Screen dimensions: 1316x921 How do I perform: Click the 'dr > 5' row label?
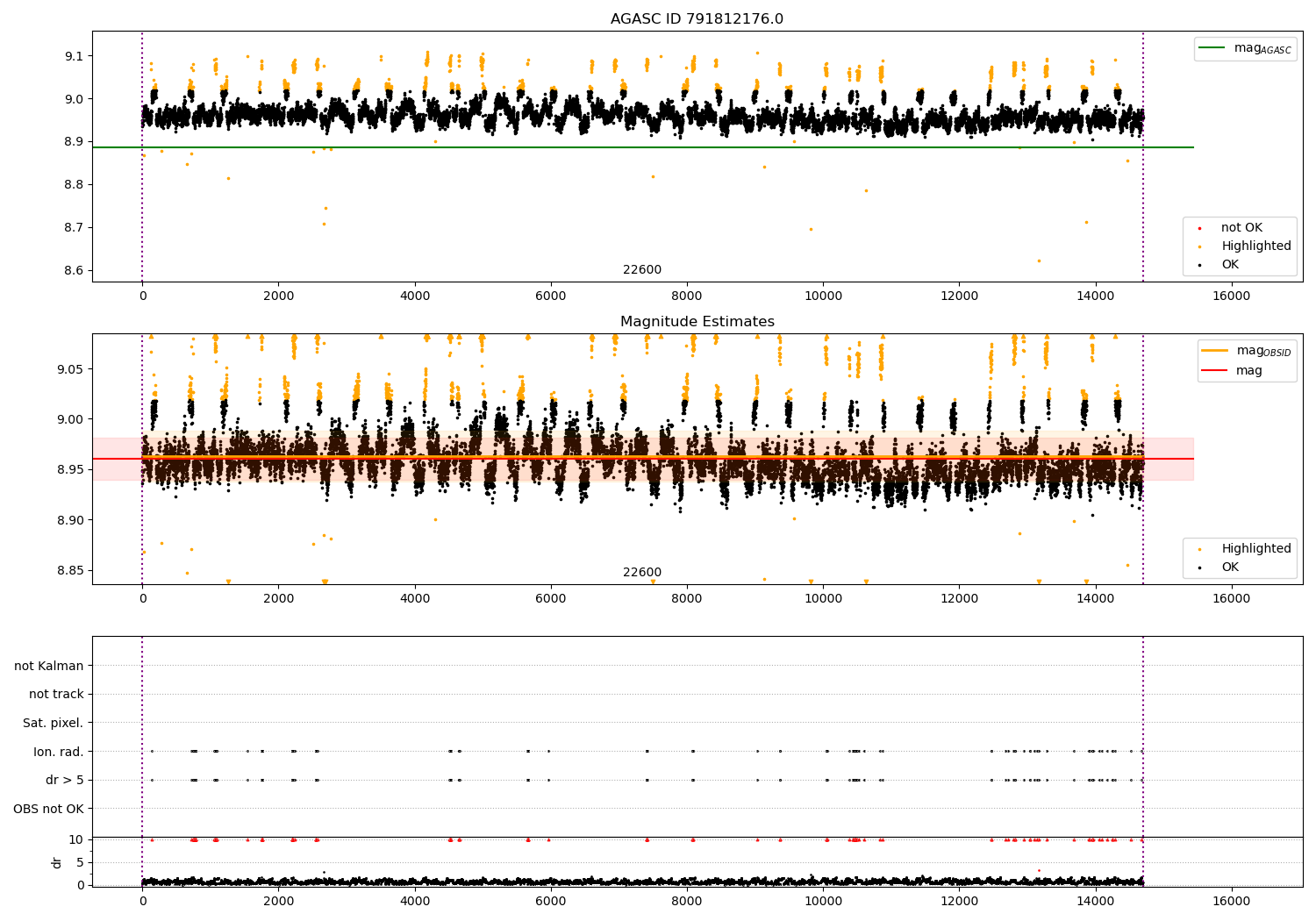coord(65,780)
